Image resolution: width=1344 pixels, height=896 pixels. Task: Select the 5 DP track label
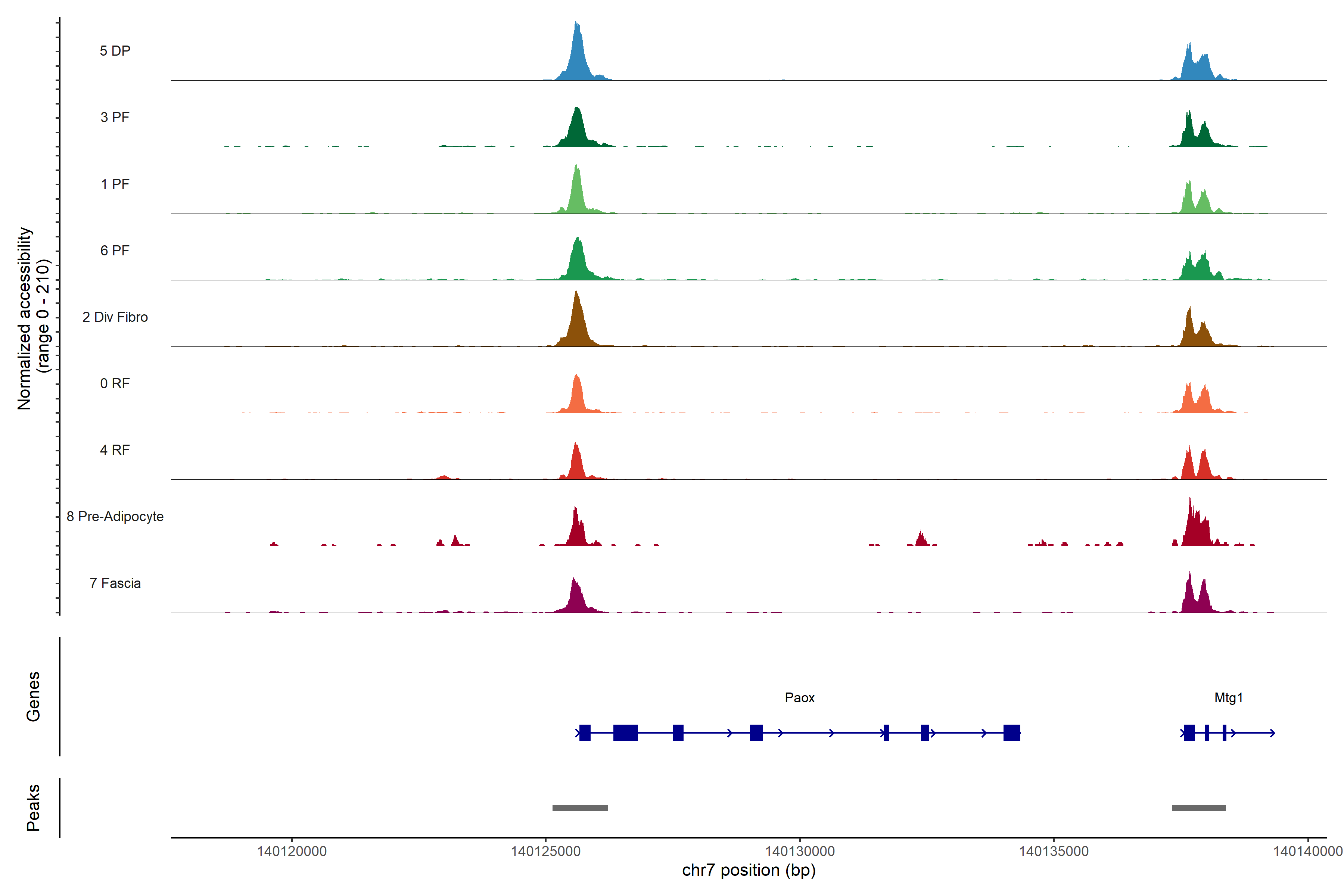click(x=115, y=51)
